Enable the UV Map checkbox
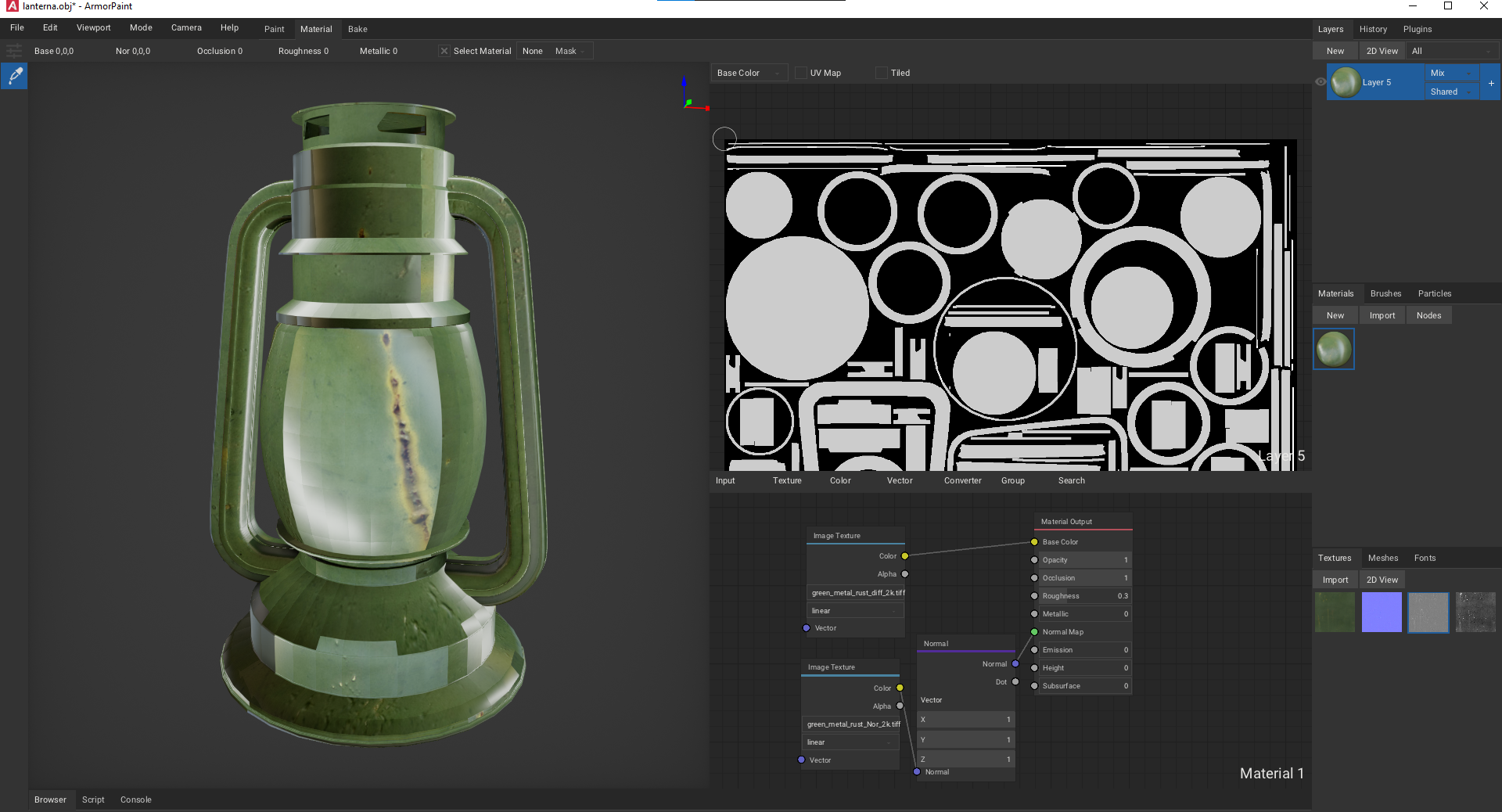 click(x=800, y=73)
